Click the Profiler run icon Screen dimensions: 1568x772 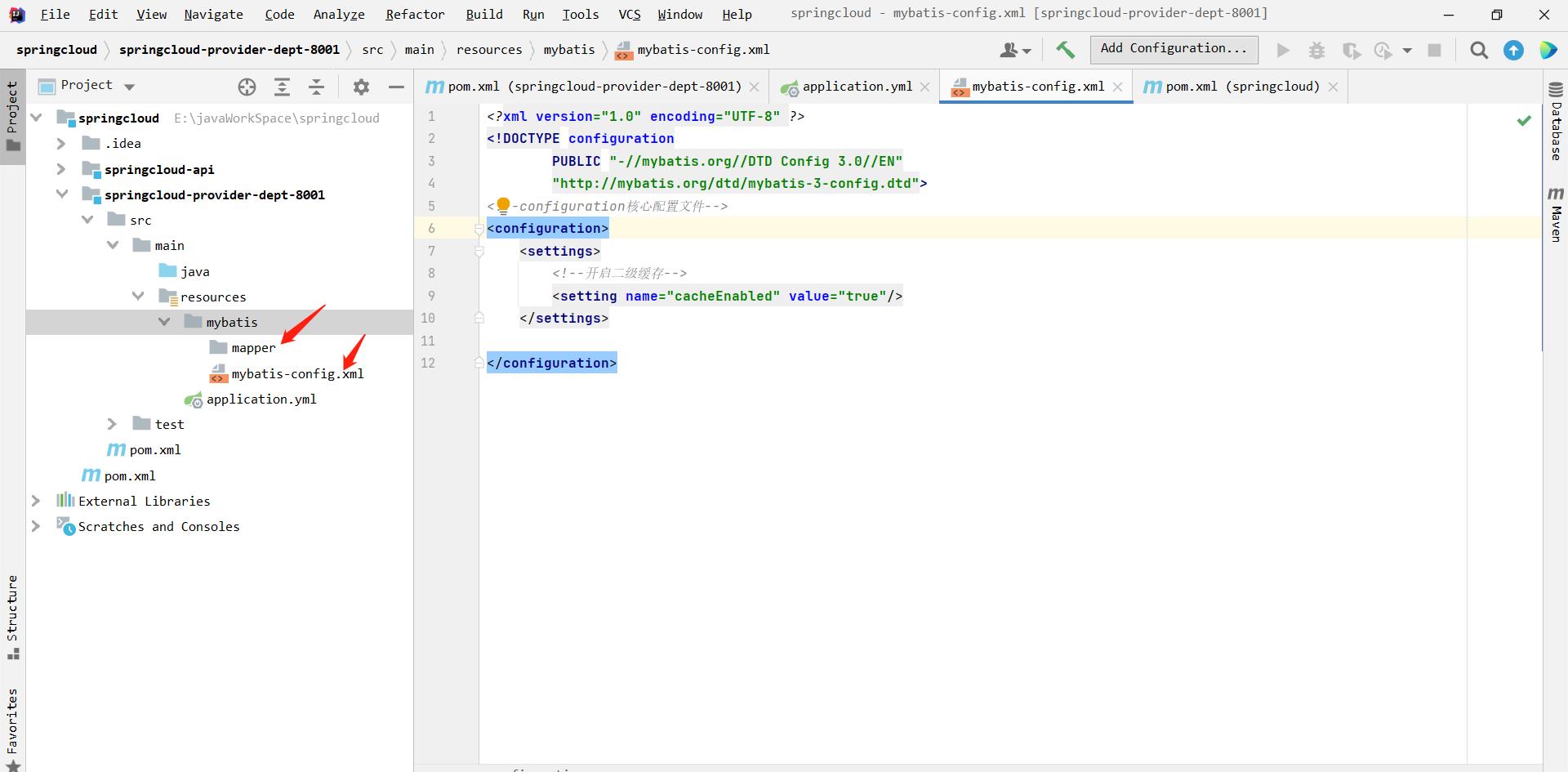pyautogui.click(x=1383, y=51)
